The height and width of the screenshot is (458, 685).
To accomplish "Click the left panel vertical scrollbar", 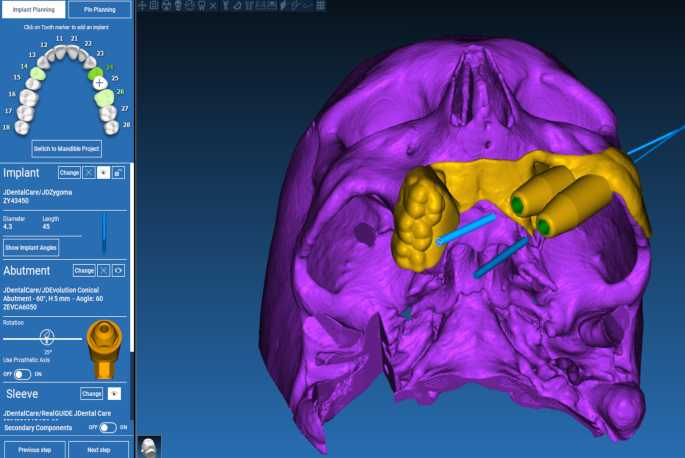I will [132, 258].
